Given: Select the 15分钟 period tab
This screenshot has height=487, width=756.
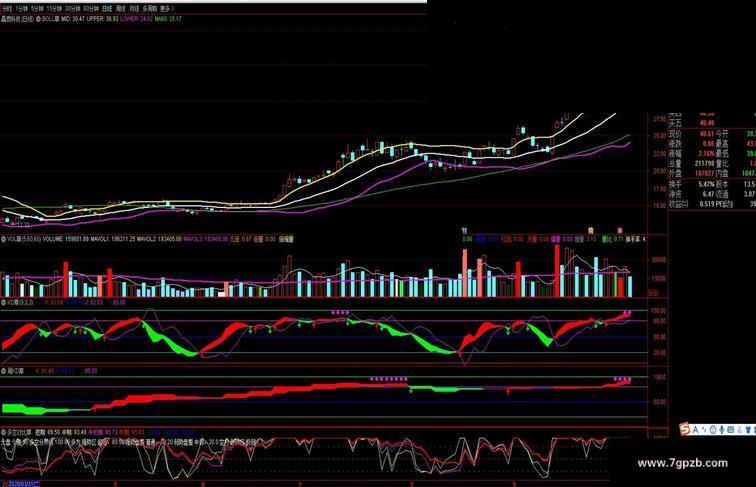Looking at the screenshot, I should coord(54,9).
